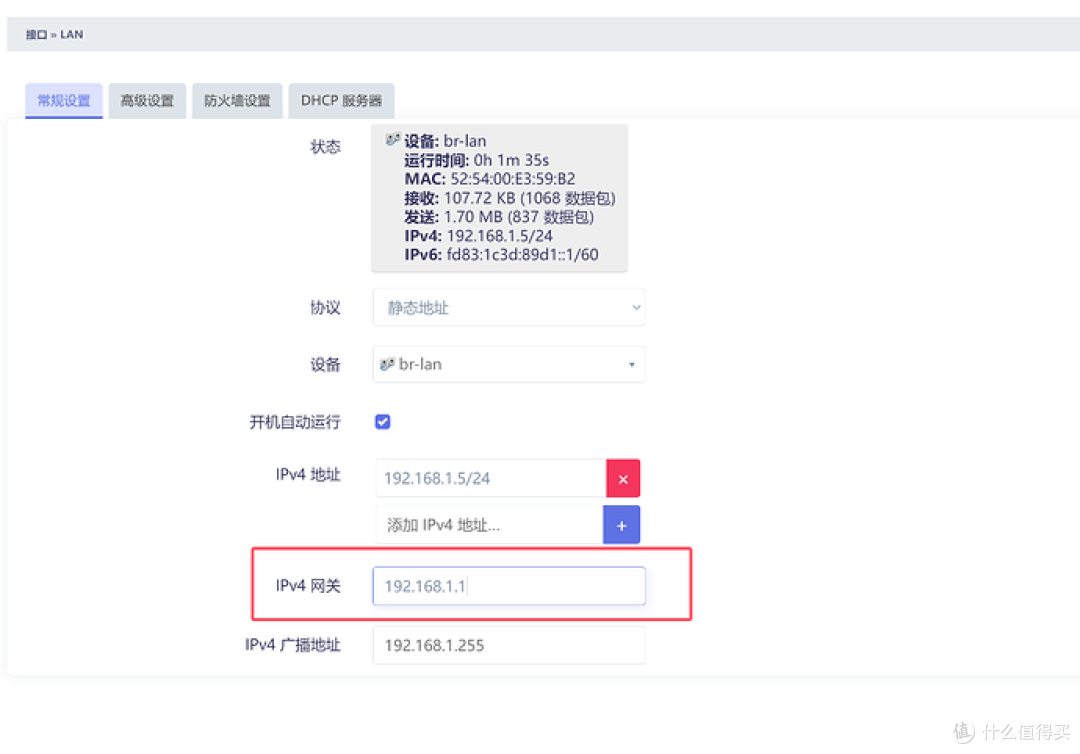This screenshot has height=754, width=1080.
Task: Click the network device icon beside br-lan in status
Action: point(394,140)
